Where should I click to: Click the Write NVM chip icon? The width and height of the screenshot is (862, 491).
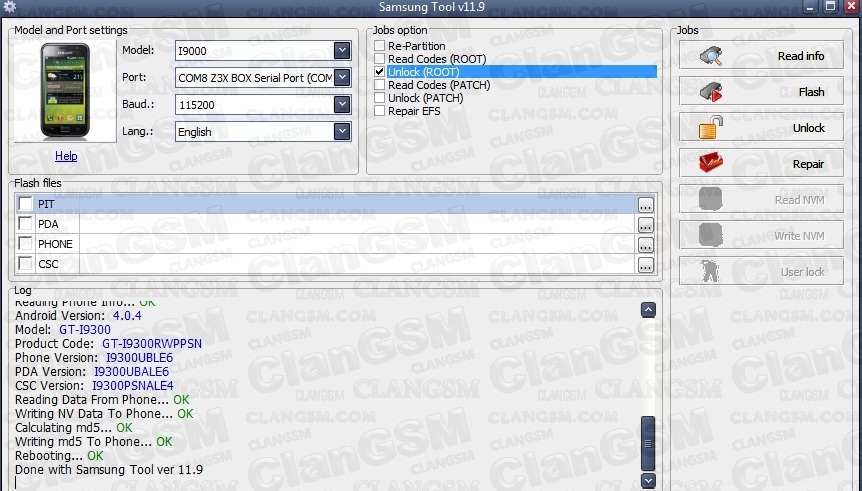[710, 235]
